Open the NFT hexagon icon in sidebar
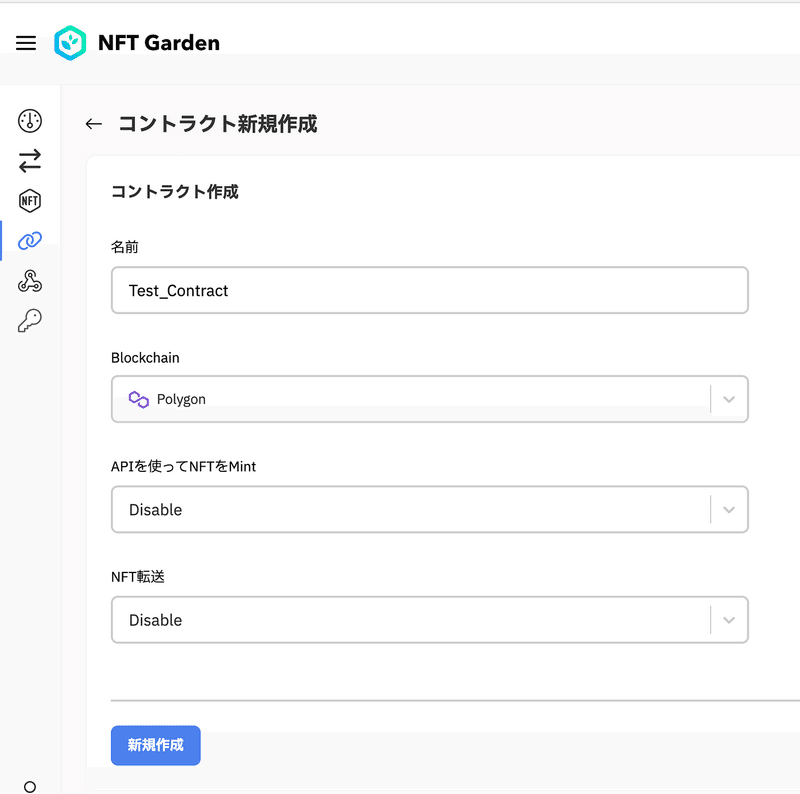 tap(30, 201)
